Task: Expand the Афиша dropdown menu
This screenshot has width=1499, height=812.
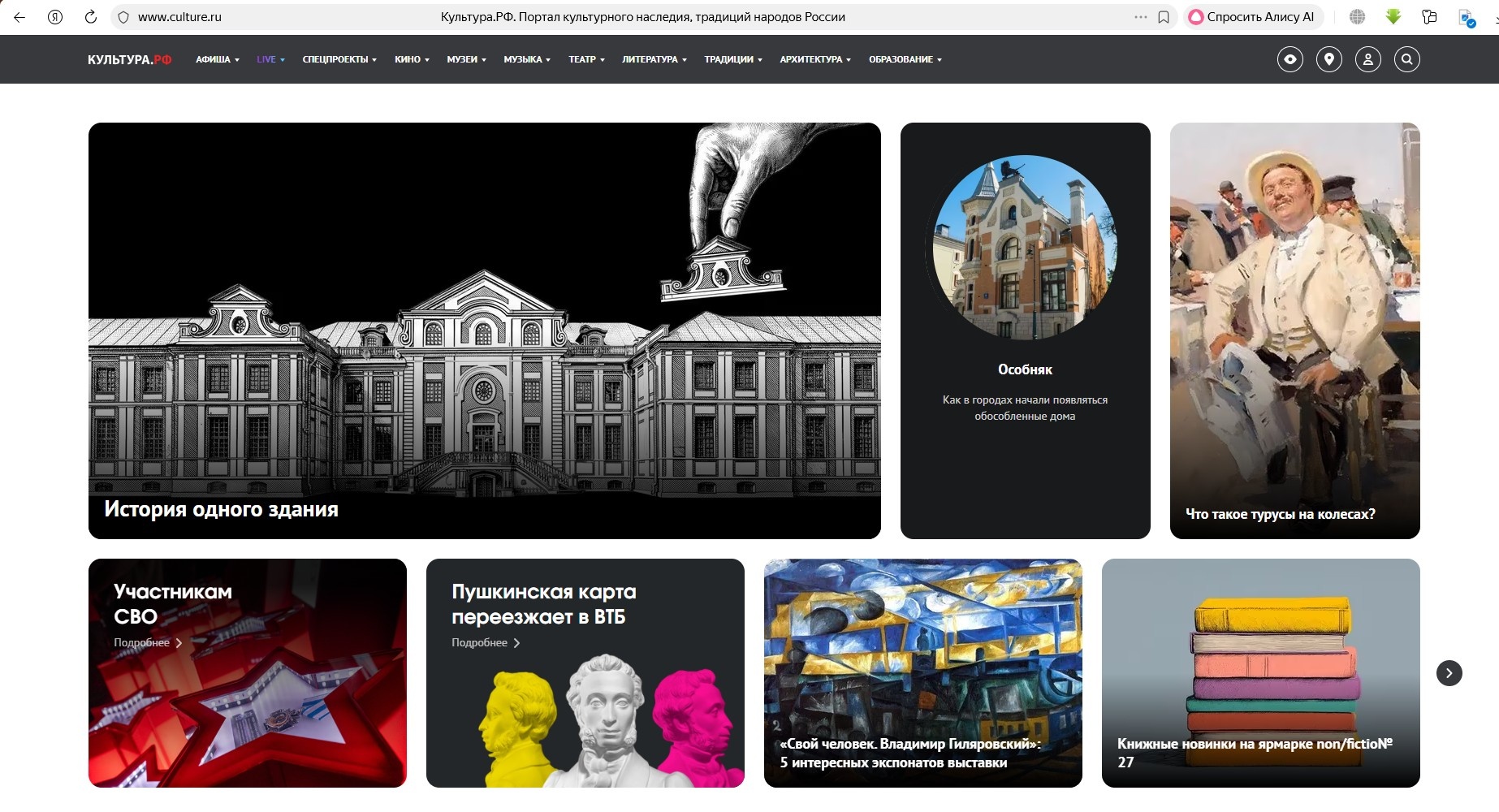Action: pos(217,59)
